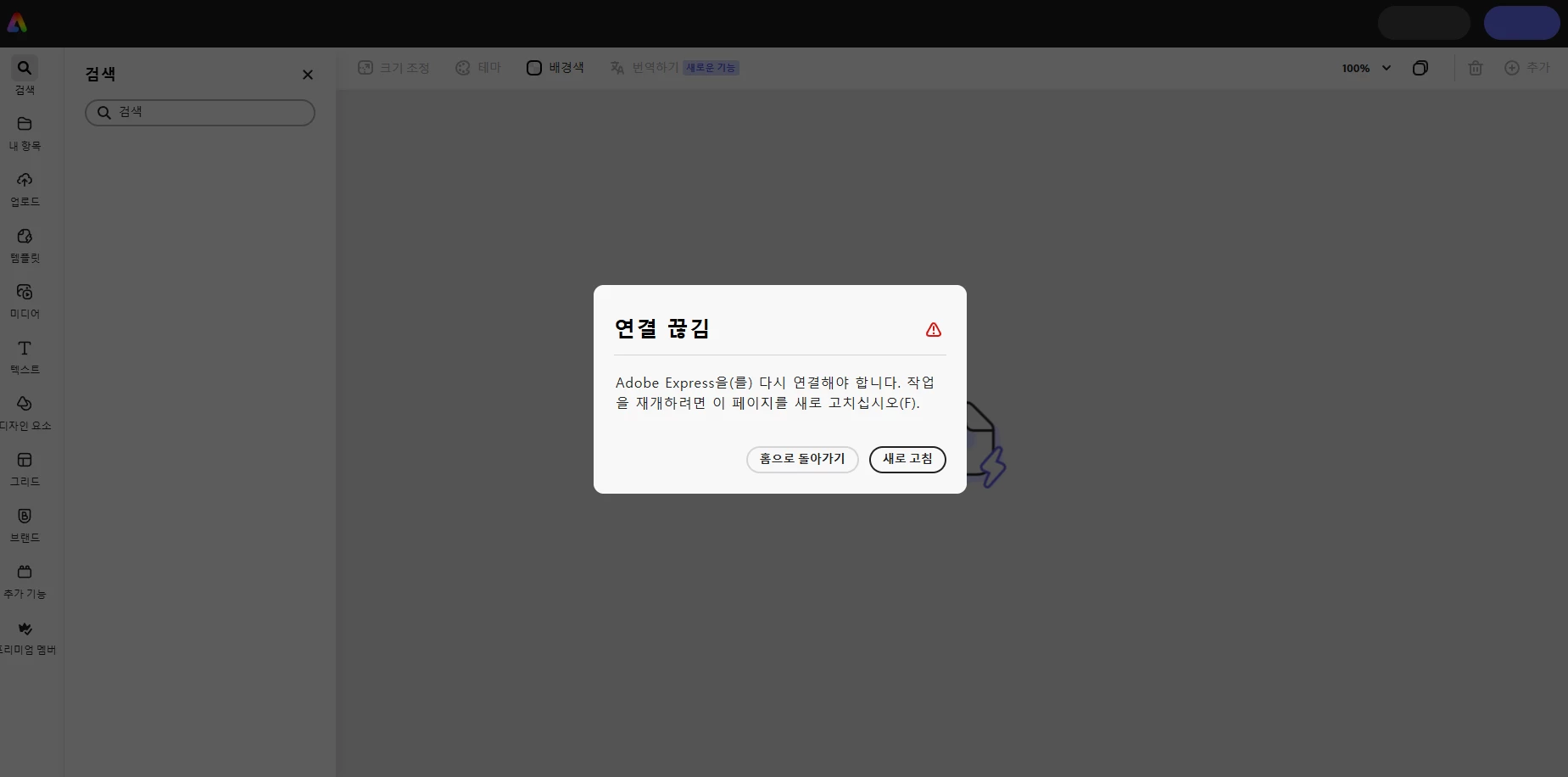Open the 추가 기능 add-ons section
The image size is (1568, 777).
25,581
